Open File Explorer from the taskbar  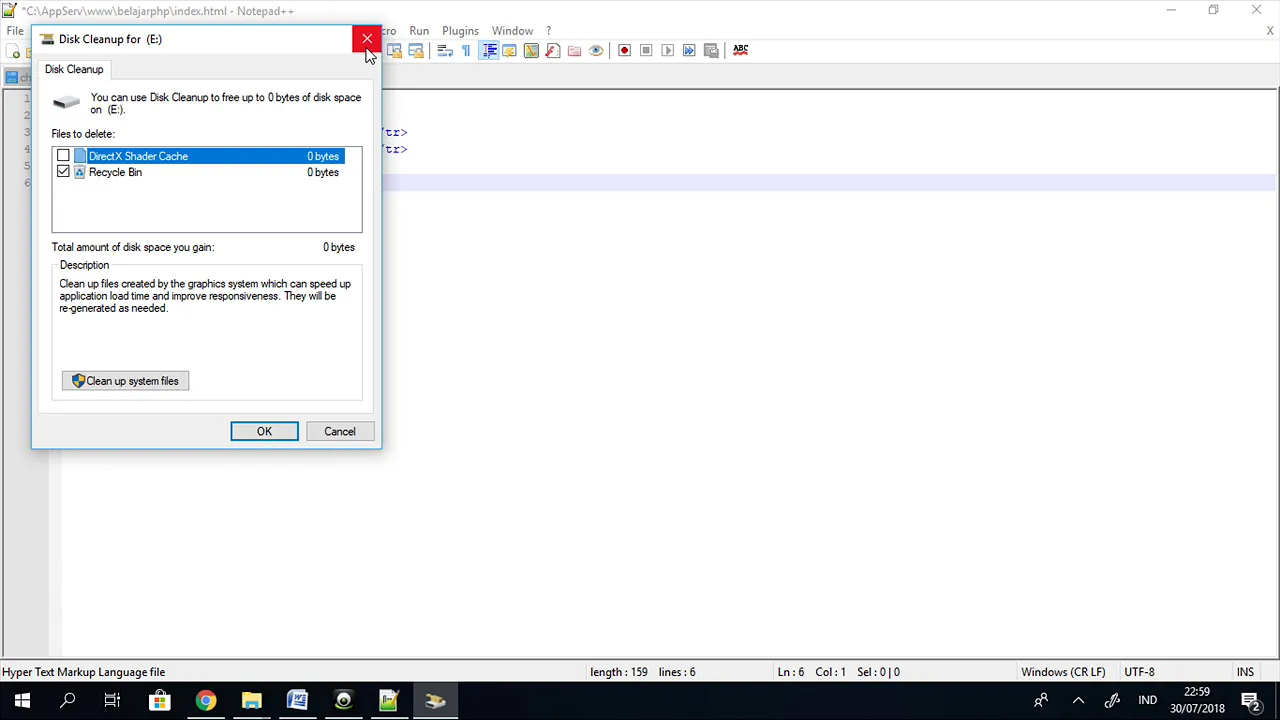(251, 701)
